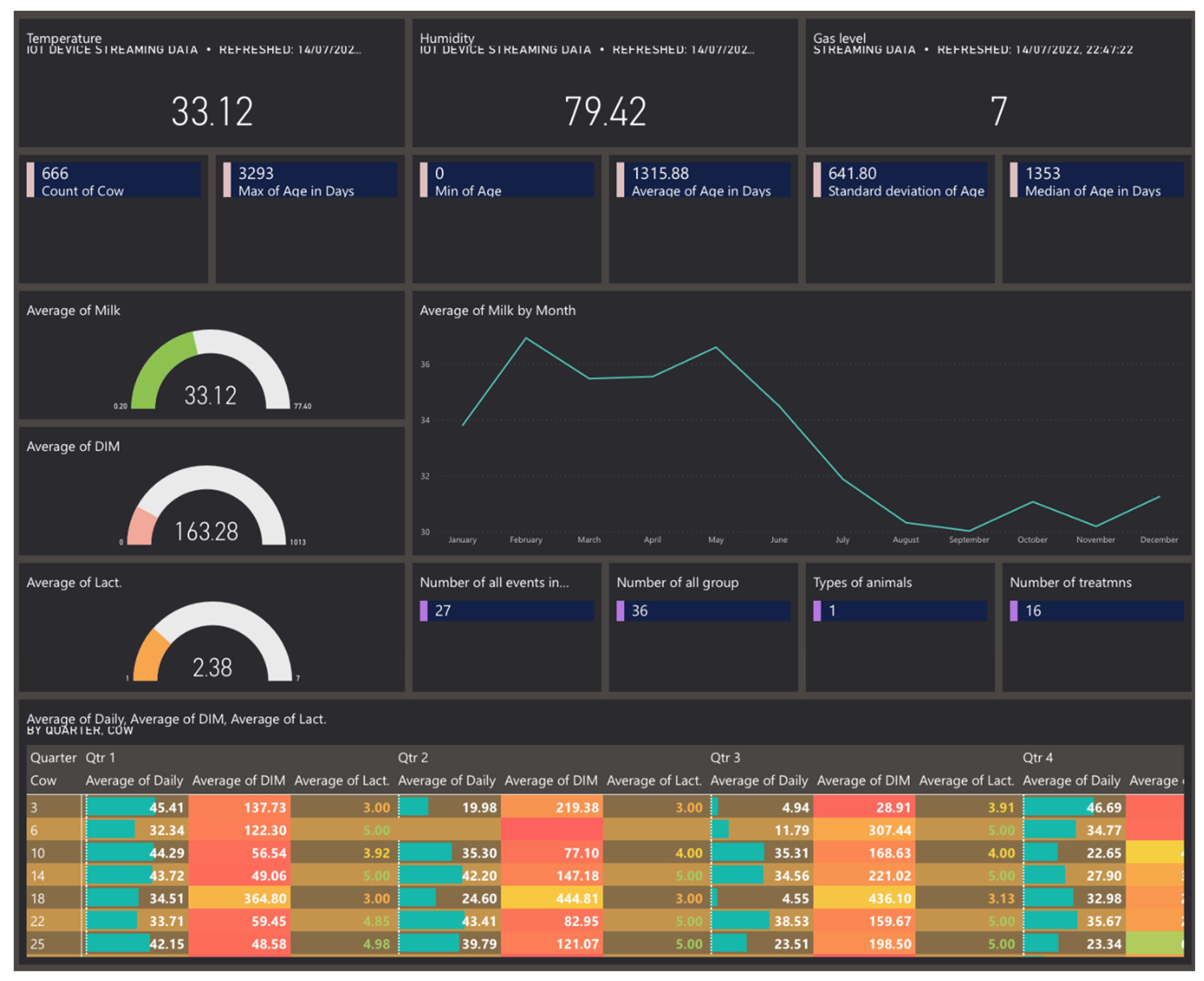Screen dimensions: 1204x981
Task: Click the Temperature streaming tile value 33.12
Action: [212, 111]
